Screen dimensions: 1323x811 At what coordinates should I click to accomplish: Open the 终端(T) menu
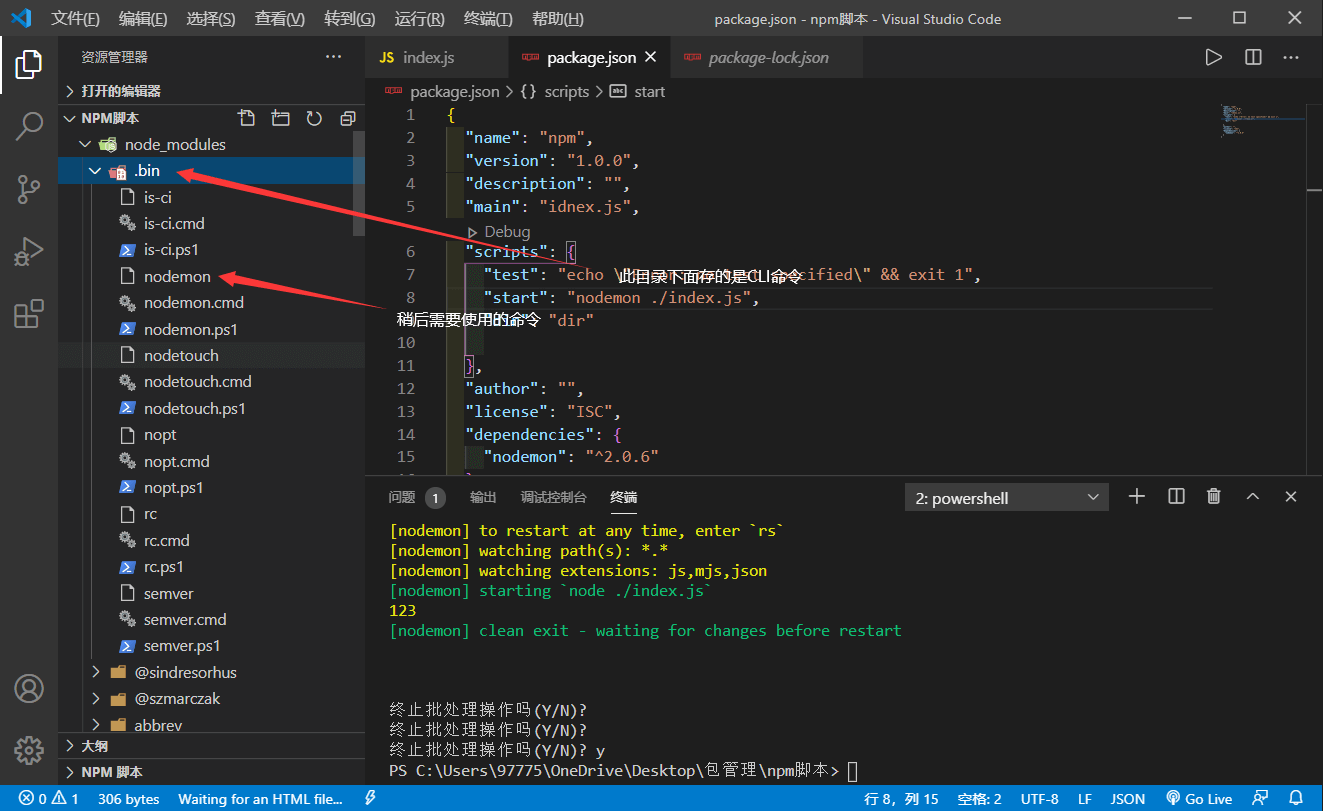point(489,19)
